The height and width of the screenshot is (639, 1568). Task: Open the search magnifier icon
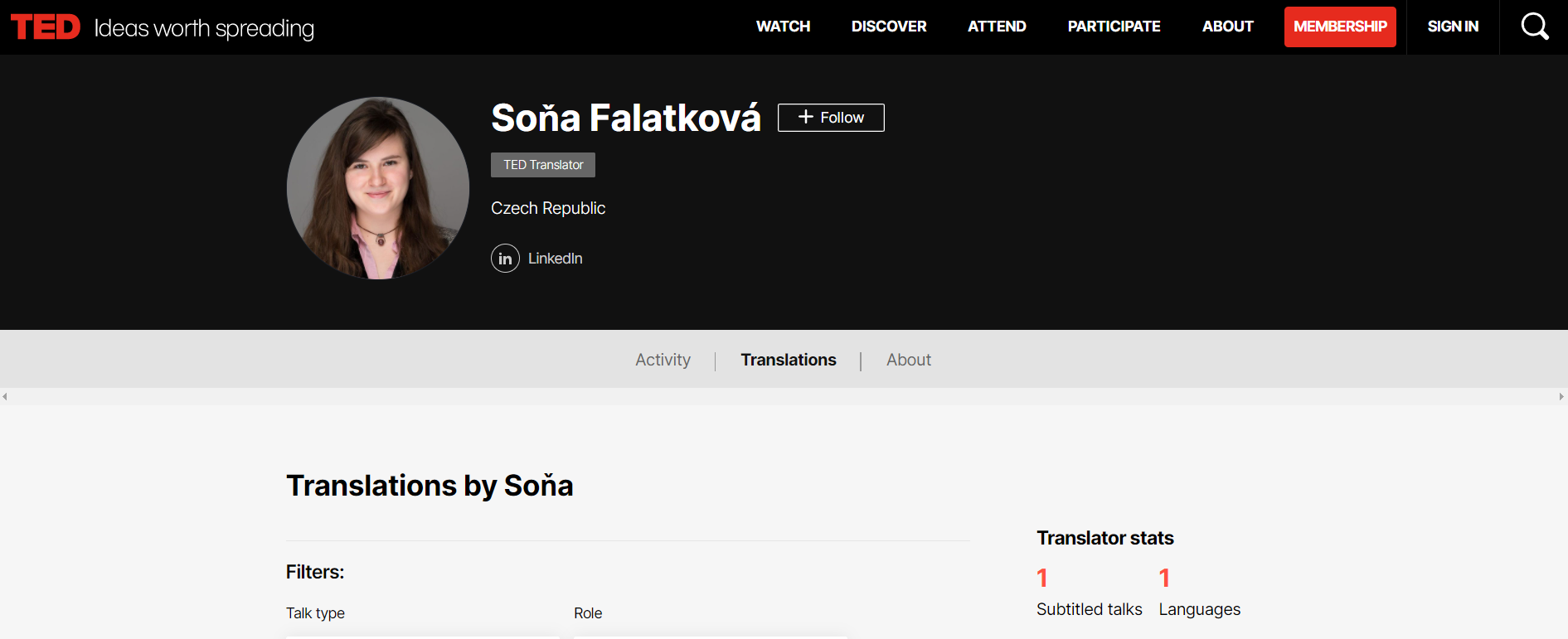pos(1535,27)
